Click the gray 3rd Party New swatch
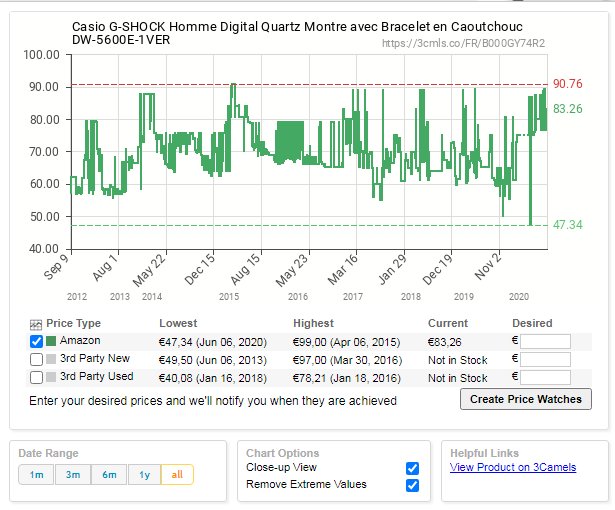The width and height of the screenshot is (615, 510). [x=51, y=360]
